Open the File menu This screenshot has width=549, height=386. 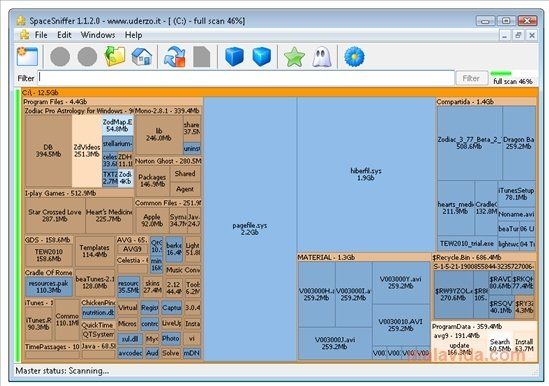41,35
